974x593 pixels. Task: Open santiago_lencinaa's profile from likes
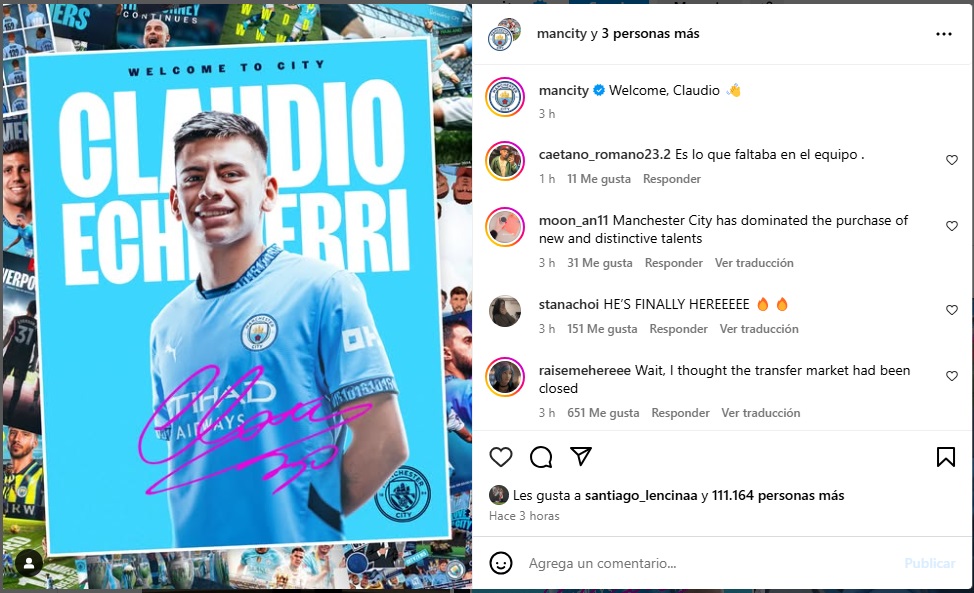[x=641, y=496]
